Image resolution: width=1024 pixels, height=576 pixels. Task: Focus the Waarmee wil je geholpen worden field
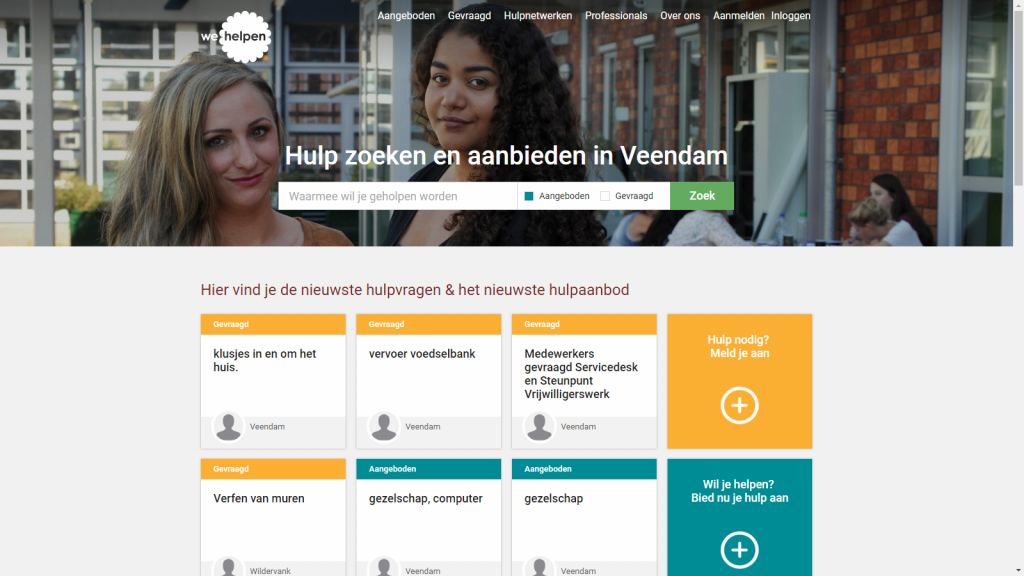click(398, 196)
